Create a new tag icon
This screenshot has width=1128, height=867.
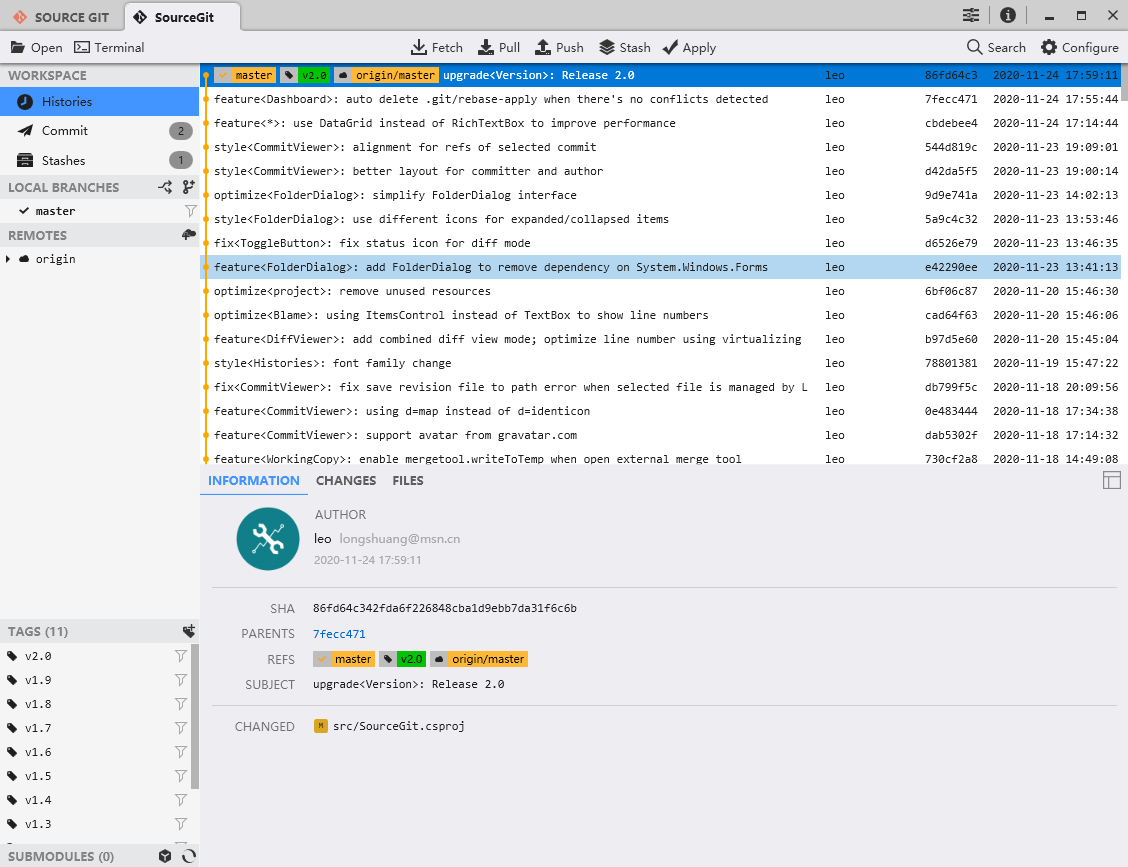(188, 631)
